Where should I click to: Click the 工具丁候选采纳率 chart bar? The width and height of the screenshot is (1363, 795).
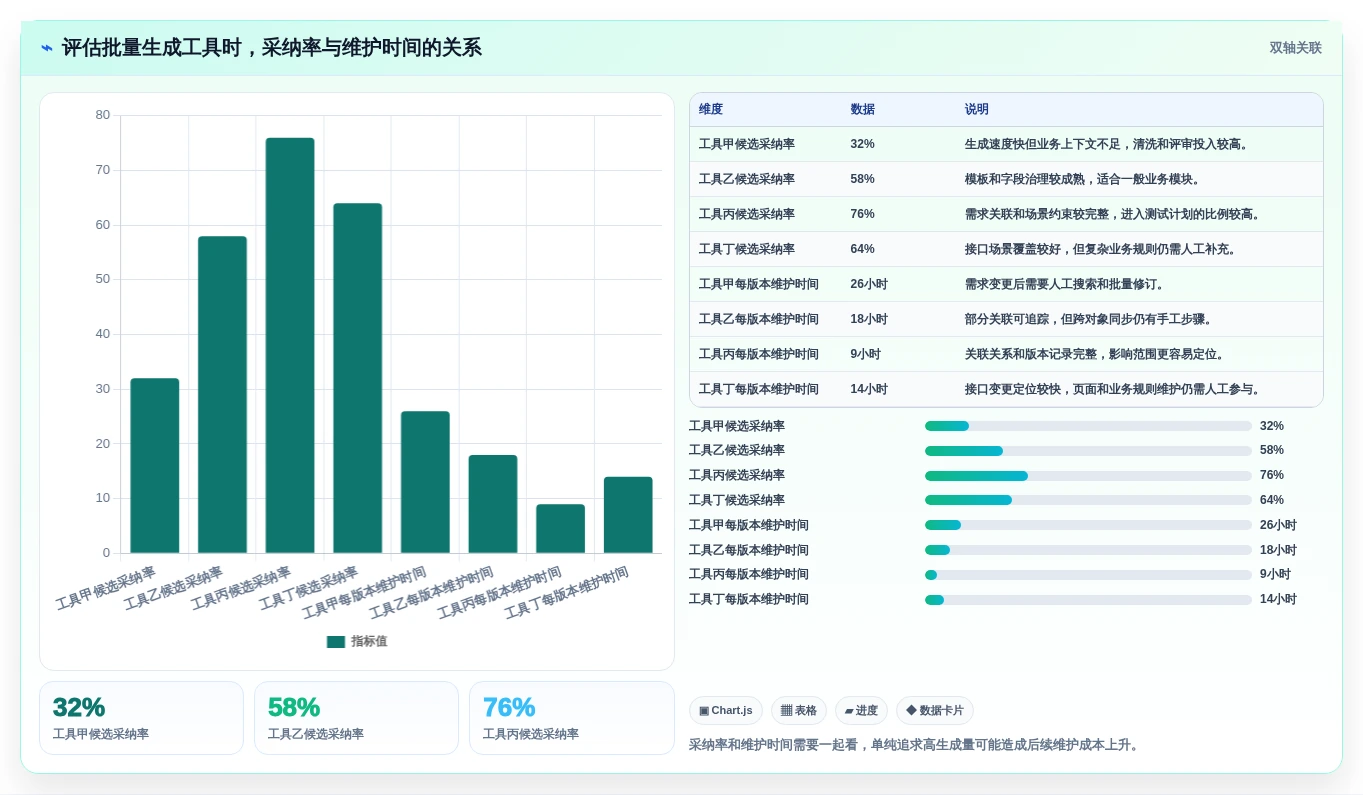357,378
